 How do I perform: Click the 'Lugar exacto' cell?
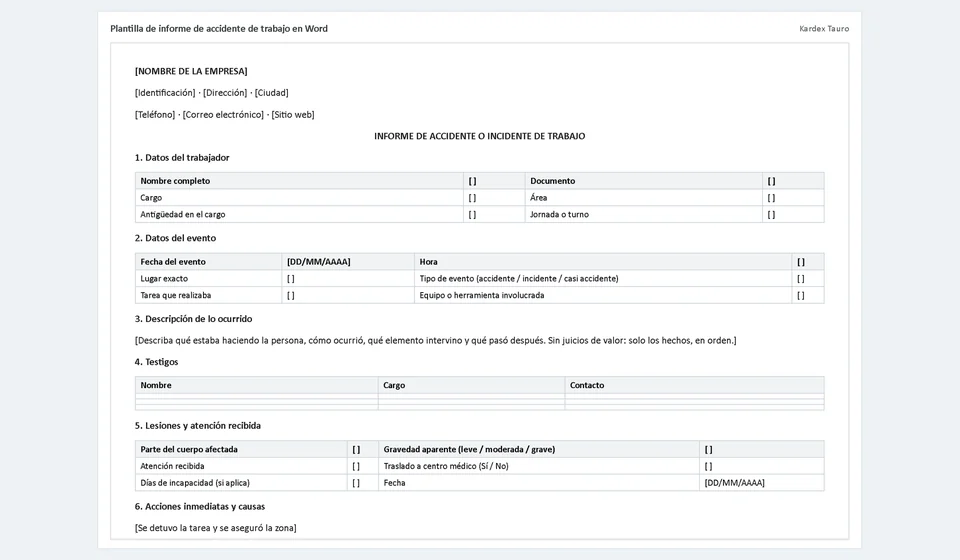click(208, 278)
